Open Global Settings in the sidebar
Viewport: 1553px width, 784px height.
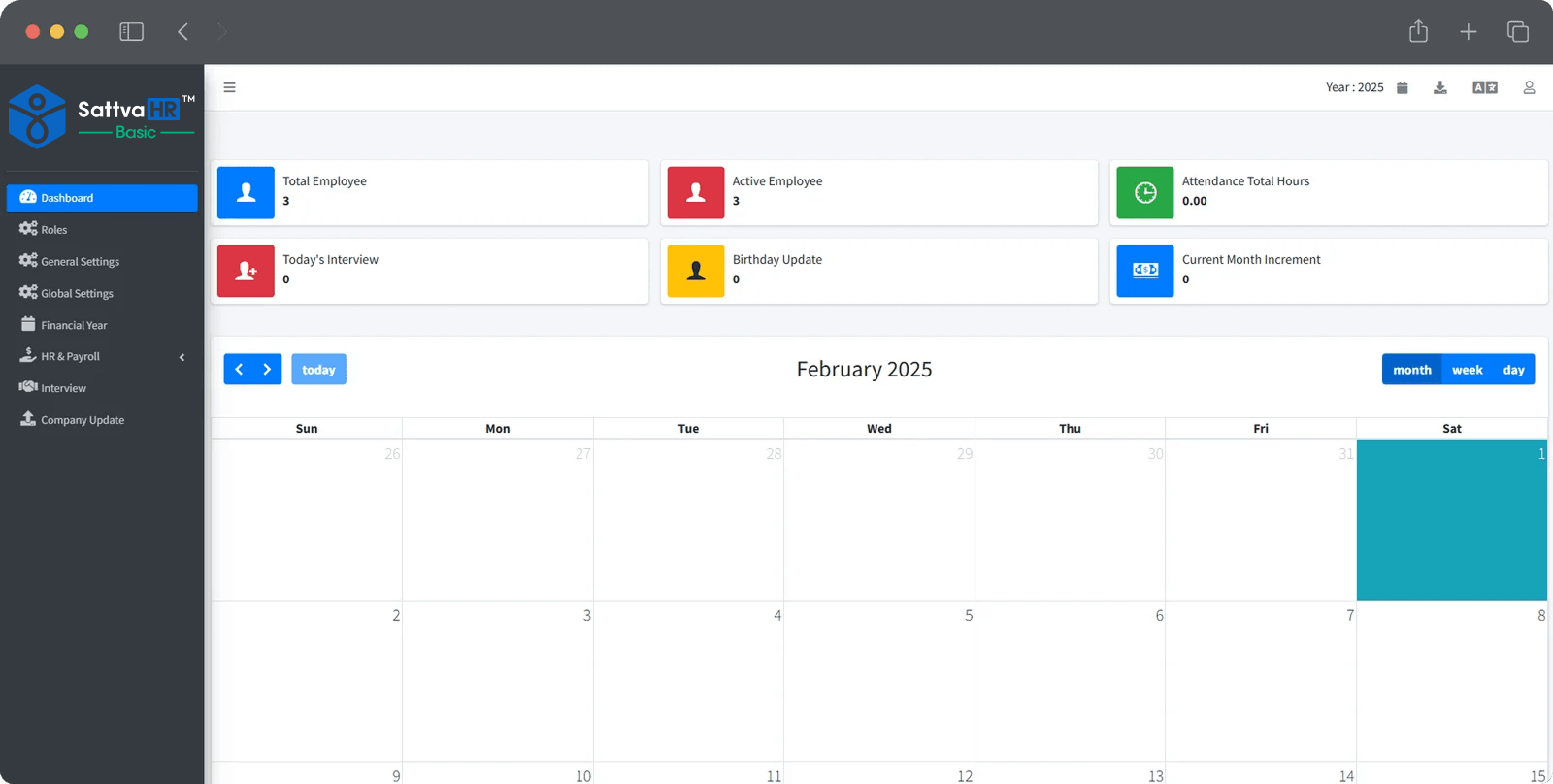pyautogui.click(x=102, y=293)
